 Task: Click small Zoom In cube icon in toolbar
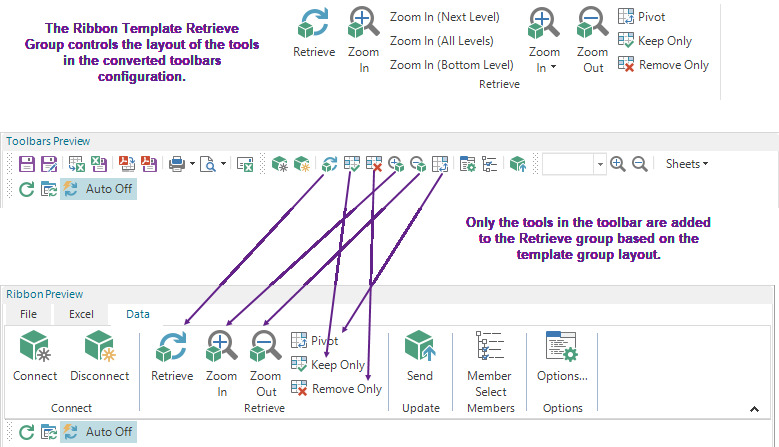pyautogui.click(x=396, y=164)
